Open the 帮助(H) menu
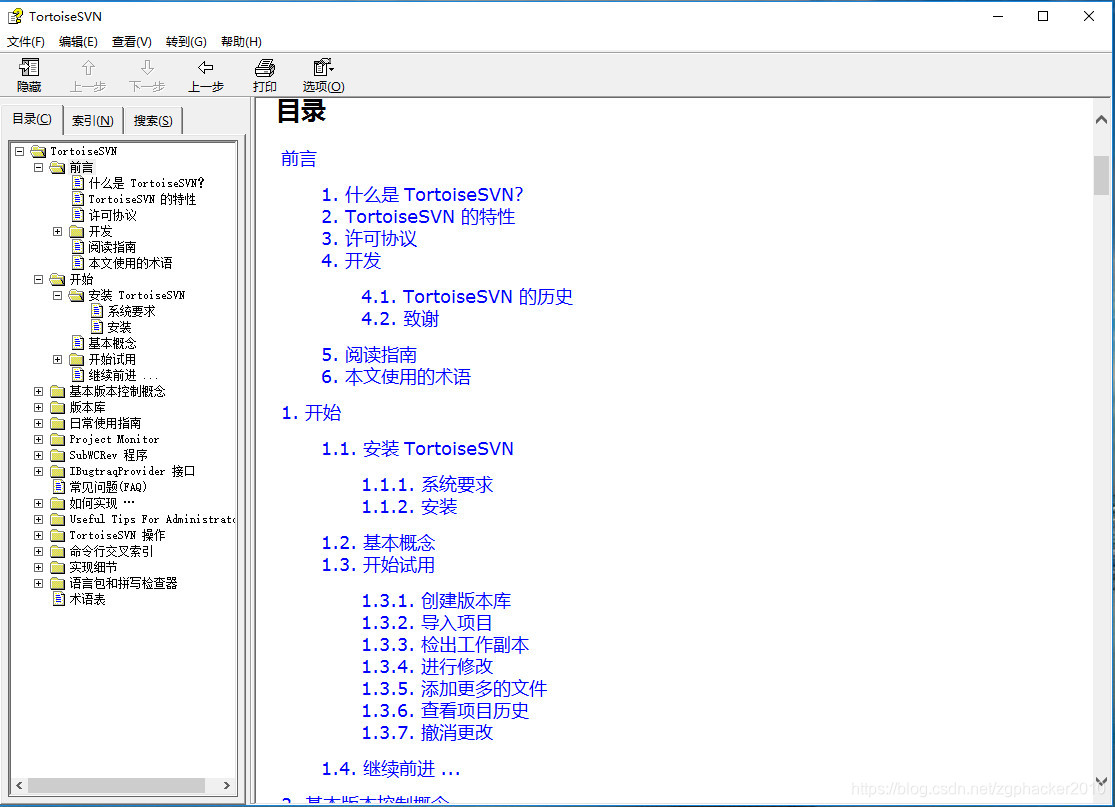The image size is (1115, 807). coord(241,41)
